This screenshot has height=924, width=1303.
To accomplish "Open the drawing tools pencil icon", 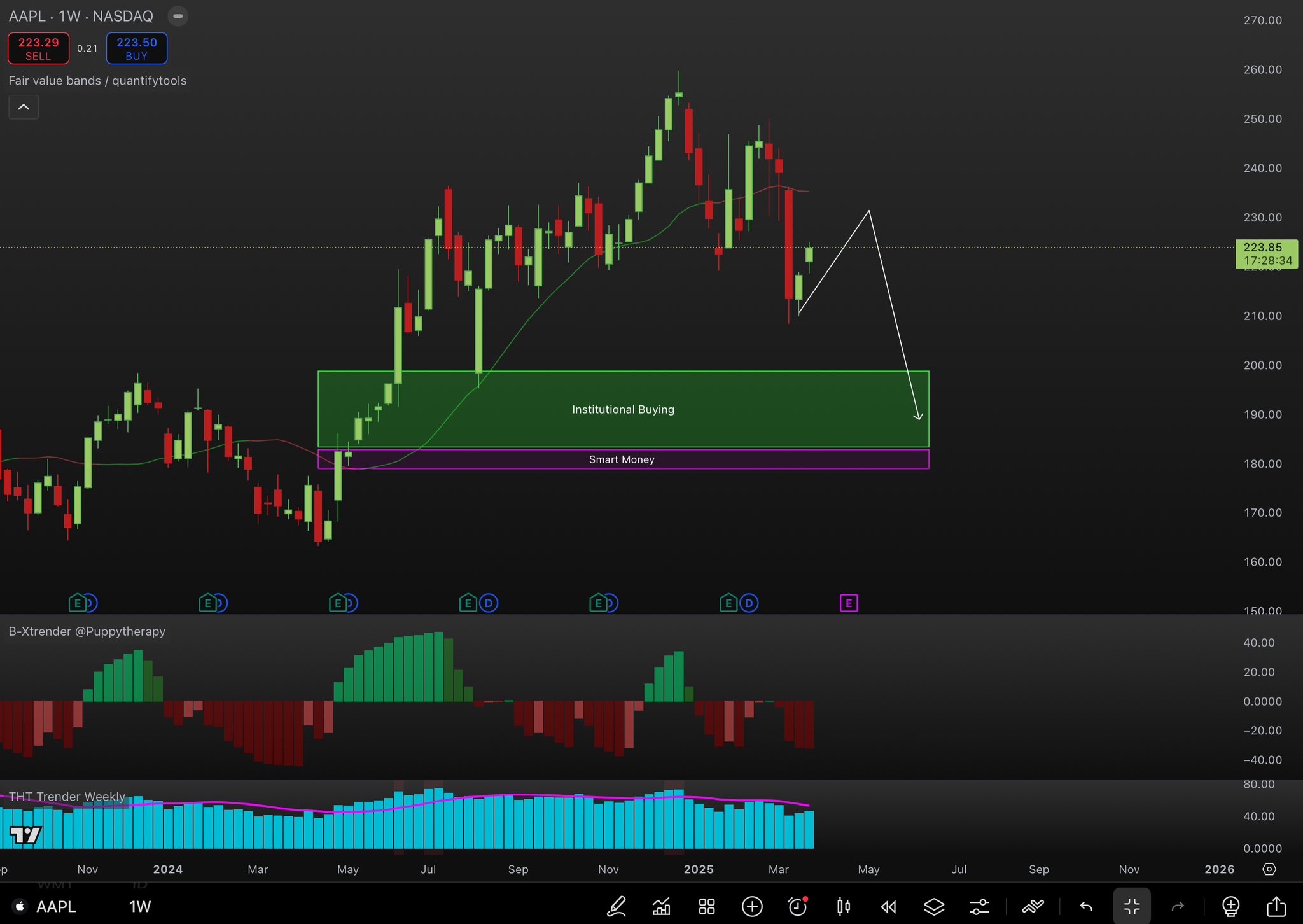I will (617, 906).
